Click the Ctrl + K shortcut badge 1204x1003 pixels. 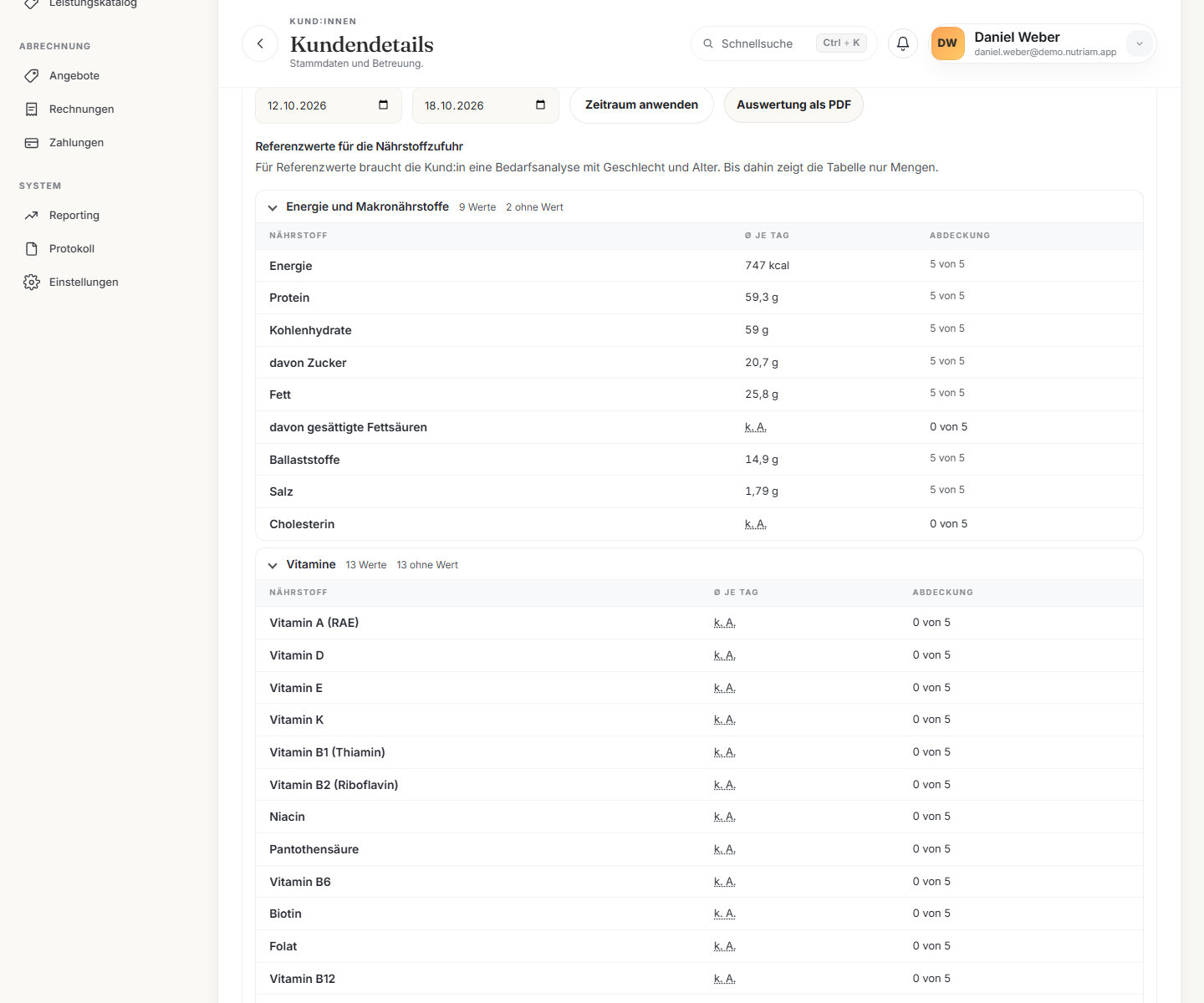(x=841, y=43)
